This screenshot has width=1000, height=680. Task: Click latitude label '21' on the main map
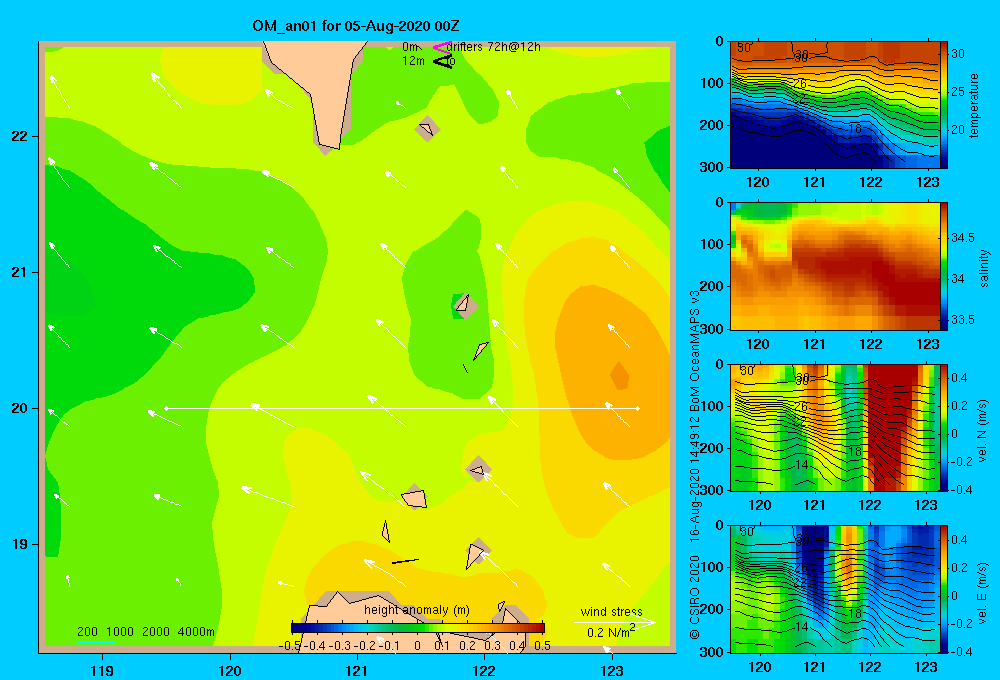19,272
